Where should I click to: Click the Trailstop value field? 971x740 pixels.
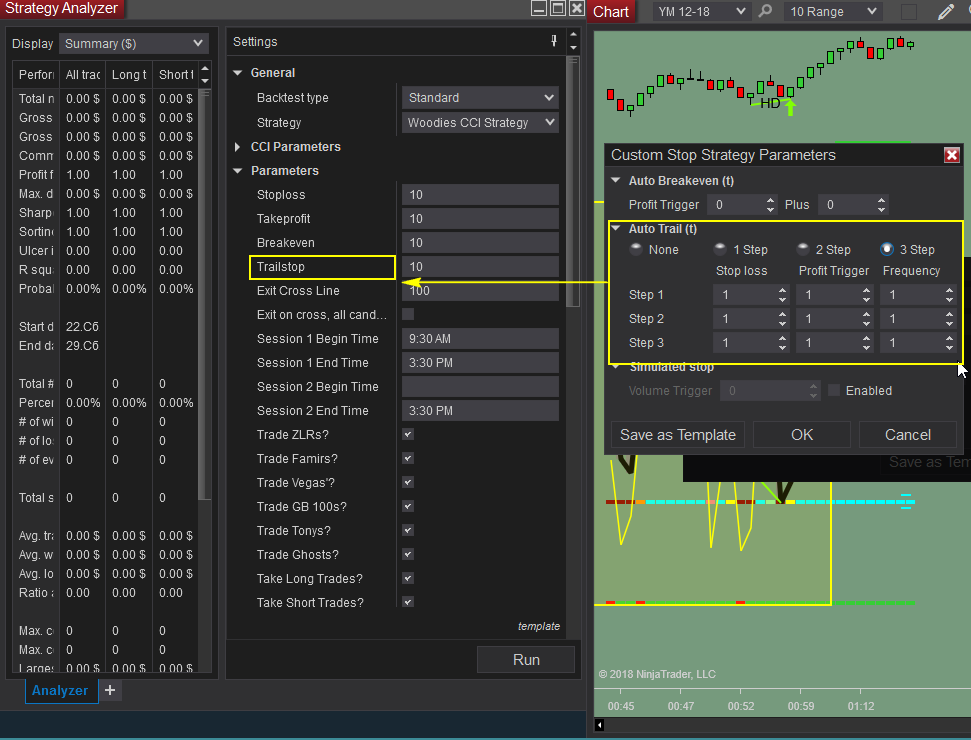pos(480,266)
